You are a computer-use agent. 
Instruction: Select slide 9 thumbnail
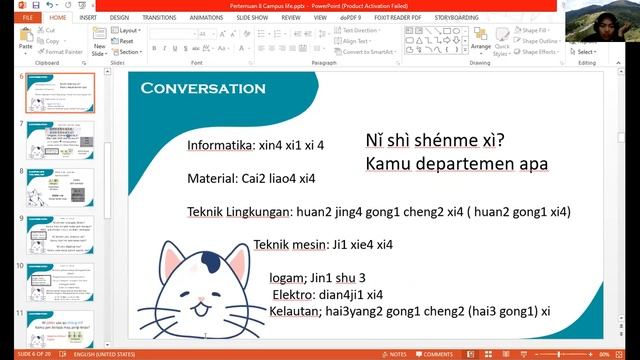point(60,235)
